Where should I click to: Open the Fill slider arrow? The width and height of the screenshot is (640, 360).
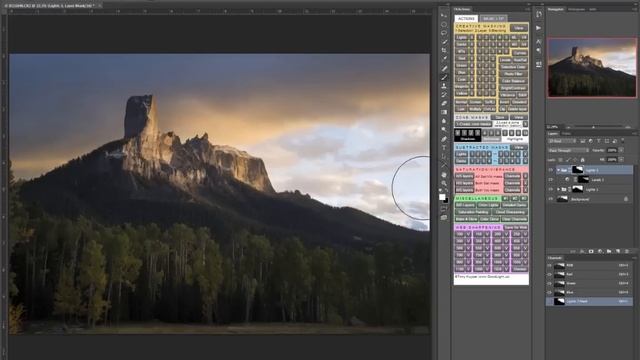pyautogui.click(x=621, y=160)
